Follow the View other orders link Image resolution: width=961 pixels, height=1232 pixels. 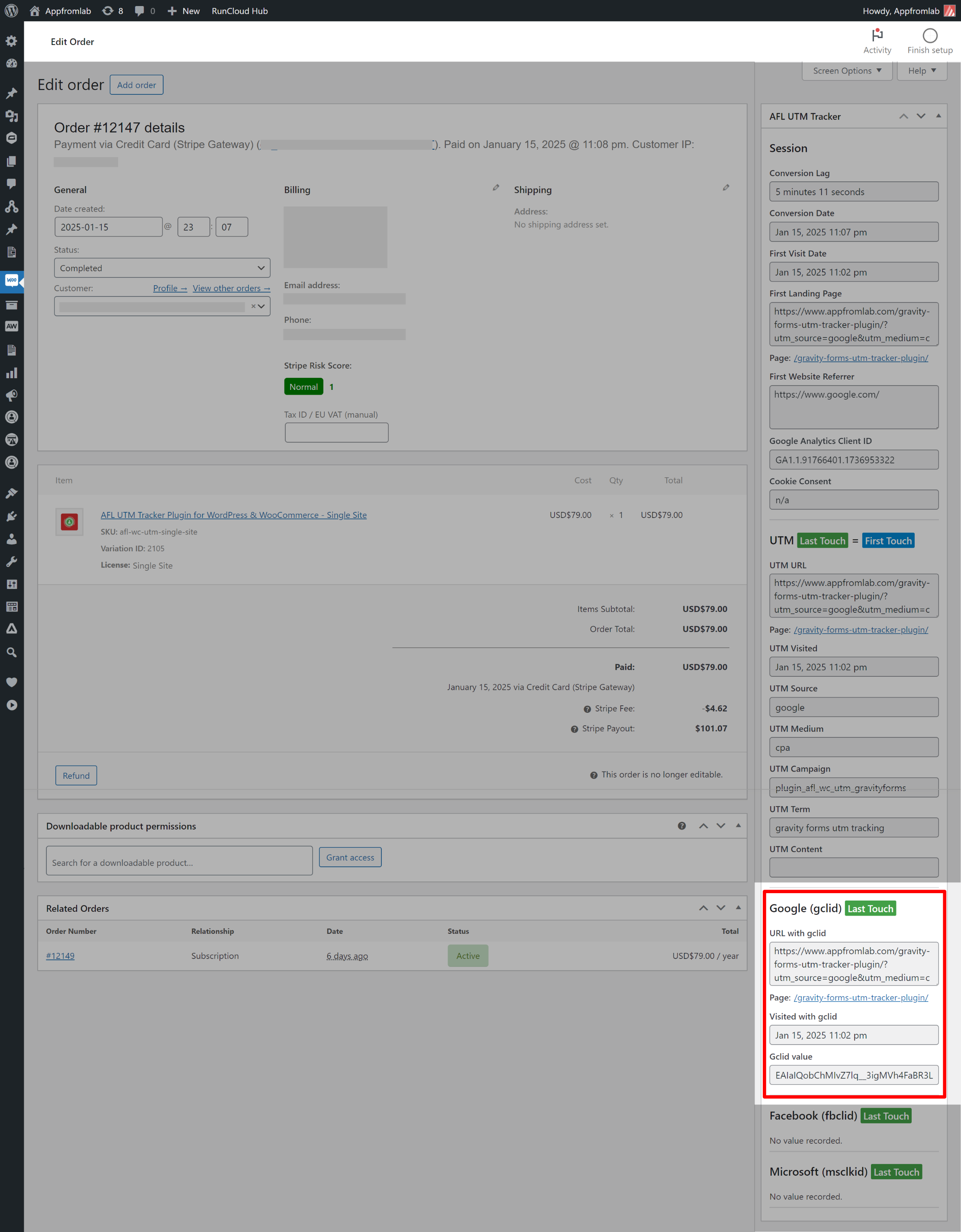(x=231, y=288)
